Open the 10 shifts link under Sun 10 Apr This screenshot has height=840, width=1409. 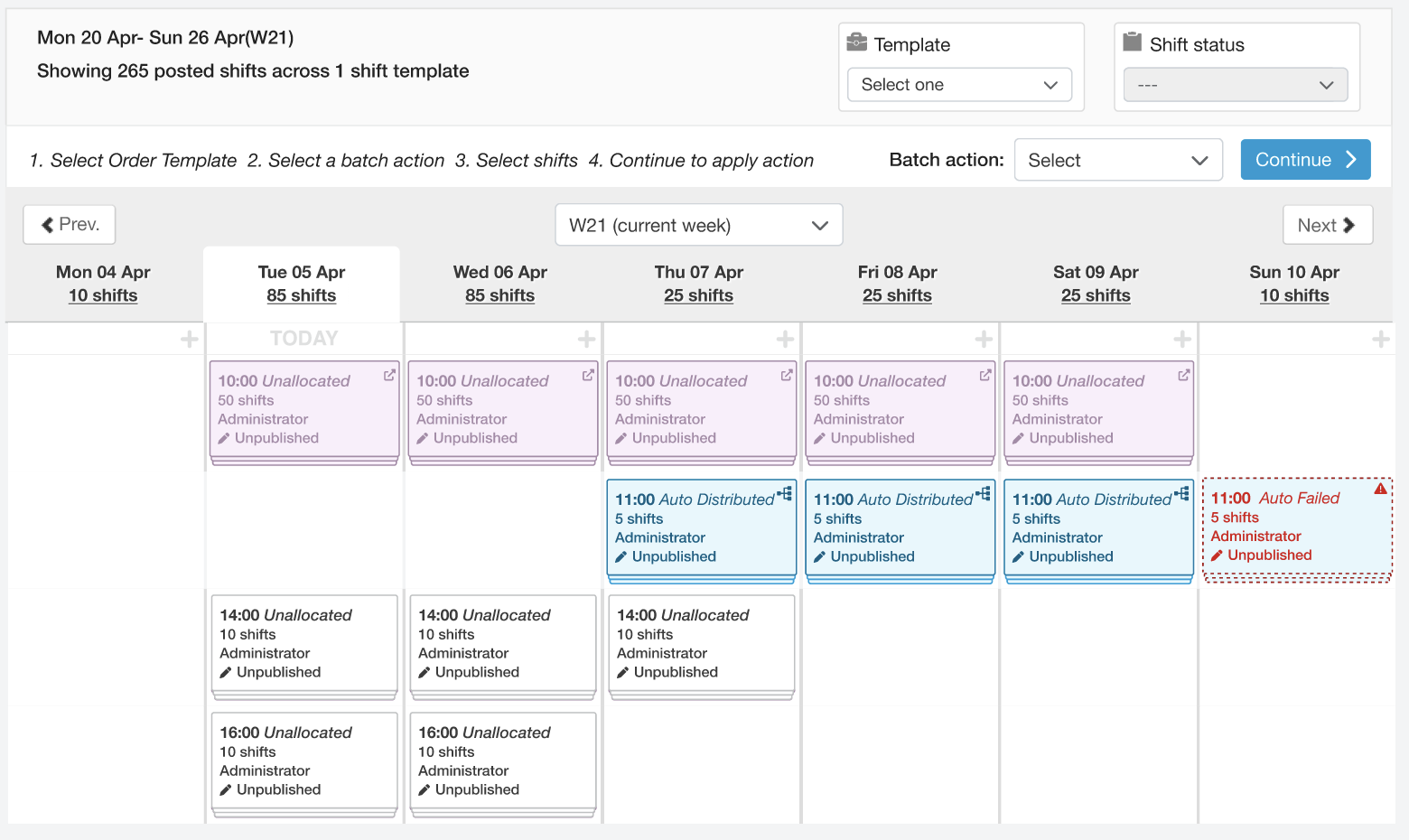click(x=1293, y=295)
